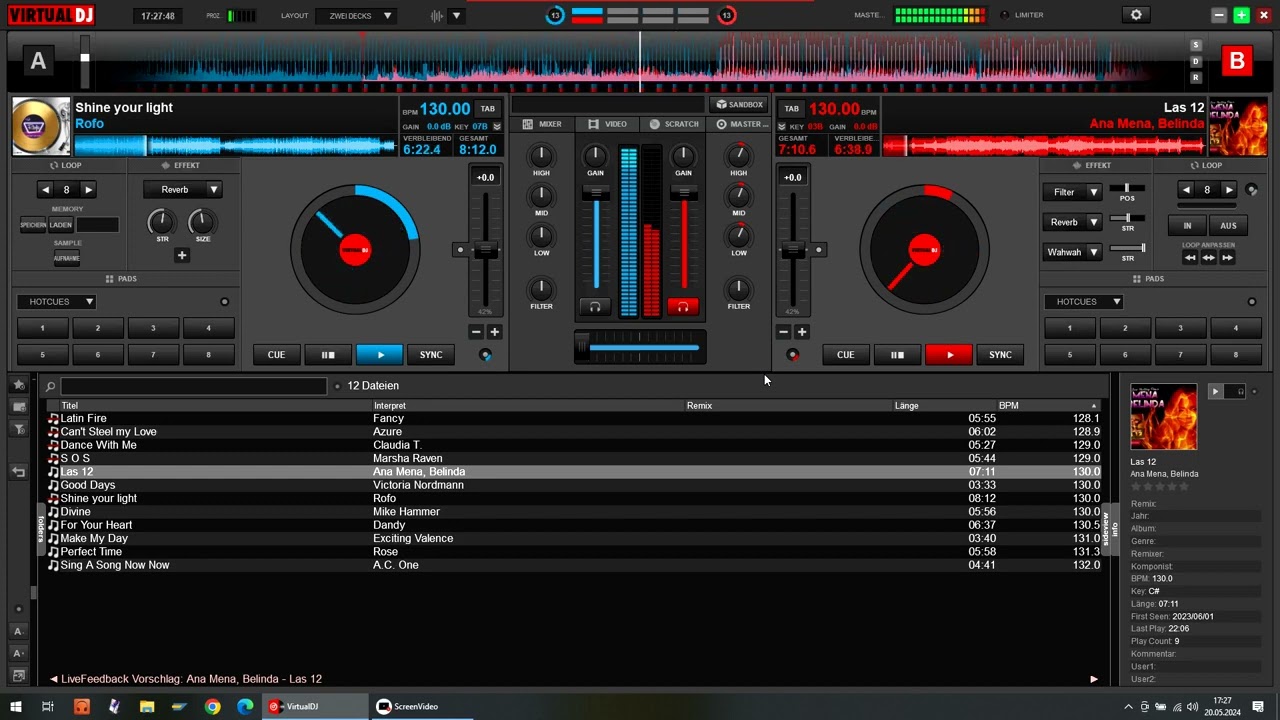Open deck B Filter effect dropdown
This screenshot has height=720, width=1280.
pos(1071,192)
